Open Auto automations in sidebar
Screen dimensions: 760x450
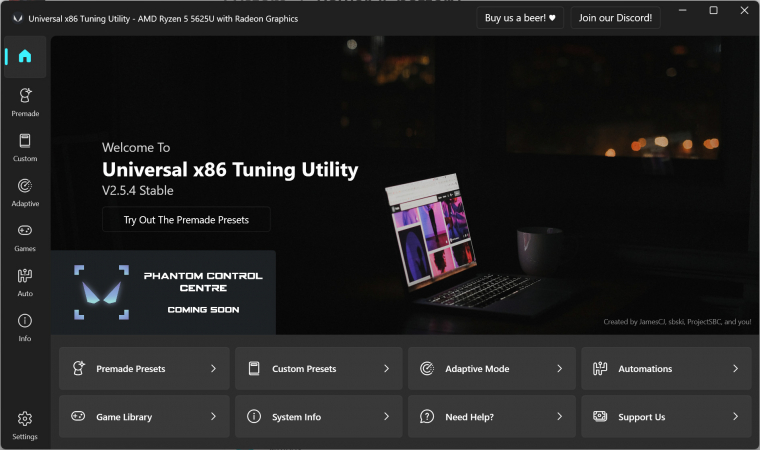tap(25, 281)
